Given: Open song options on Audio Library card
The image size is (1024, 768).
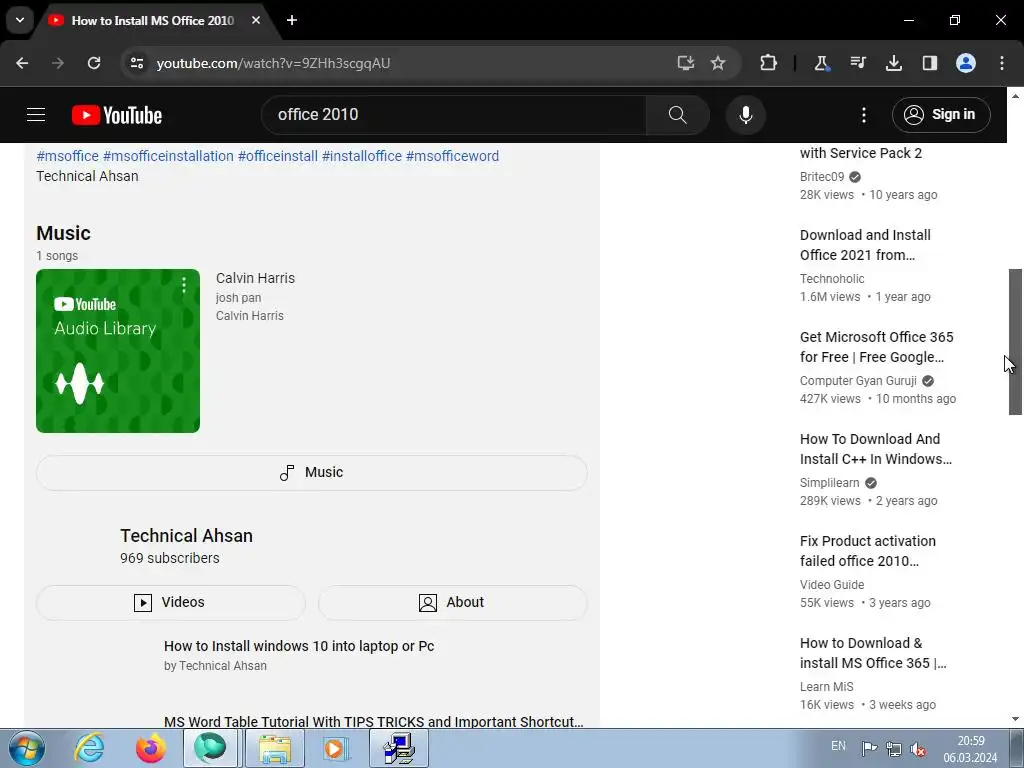Looking at the screenshot, I should (184, 285).
